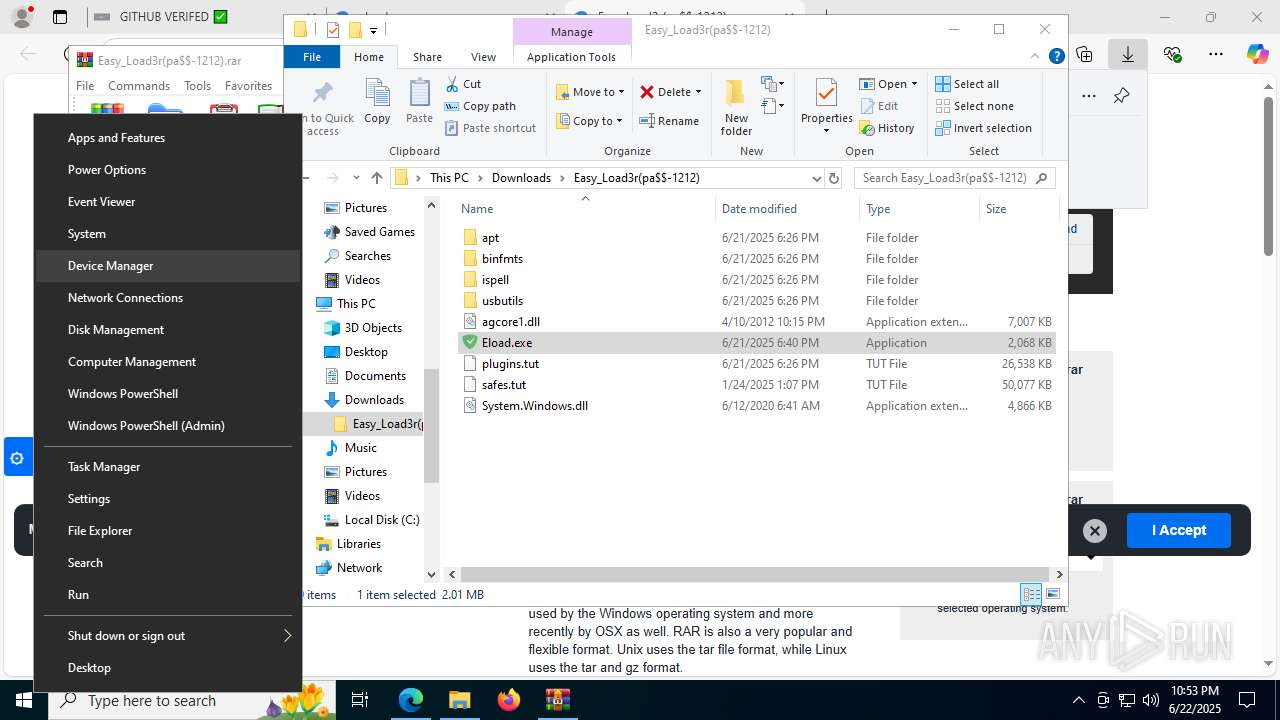Image resolution: width=1280 pixels, height=720 pixels.
Task: Click the navigation pane vertical scrollbar
Action: (432, 426)
